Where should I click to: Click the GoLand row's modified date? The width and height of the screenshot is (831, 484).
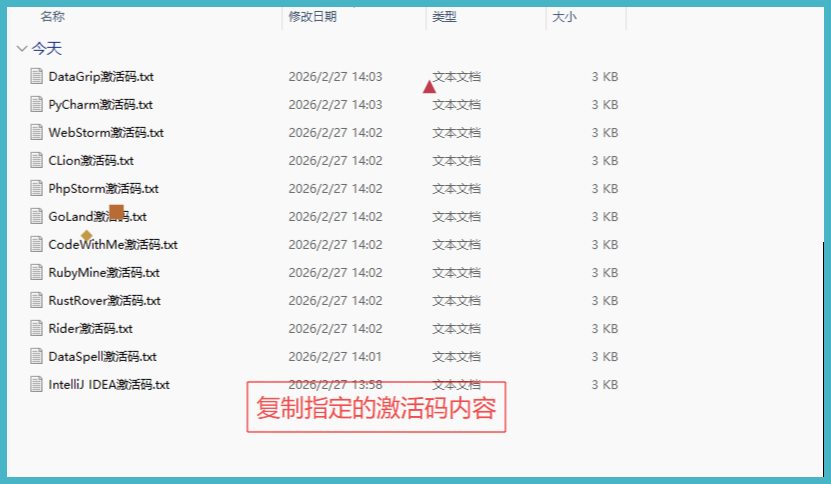(335, 217)
